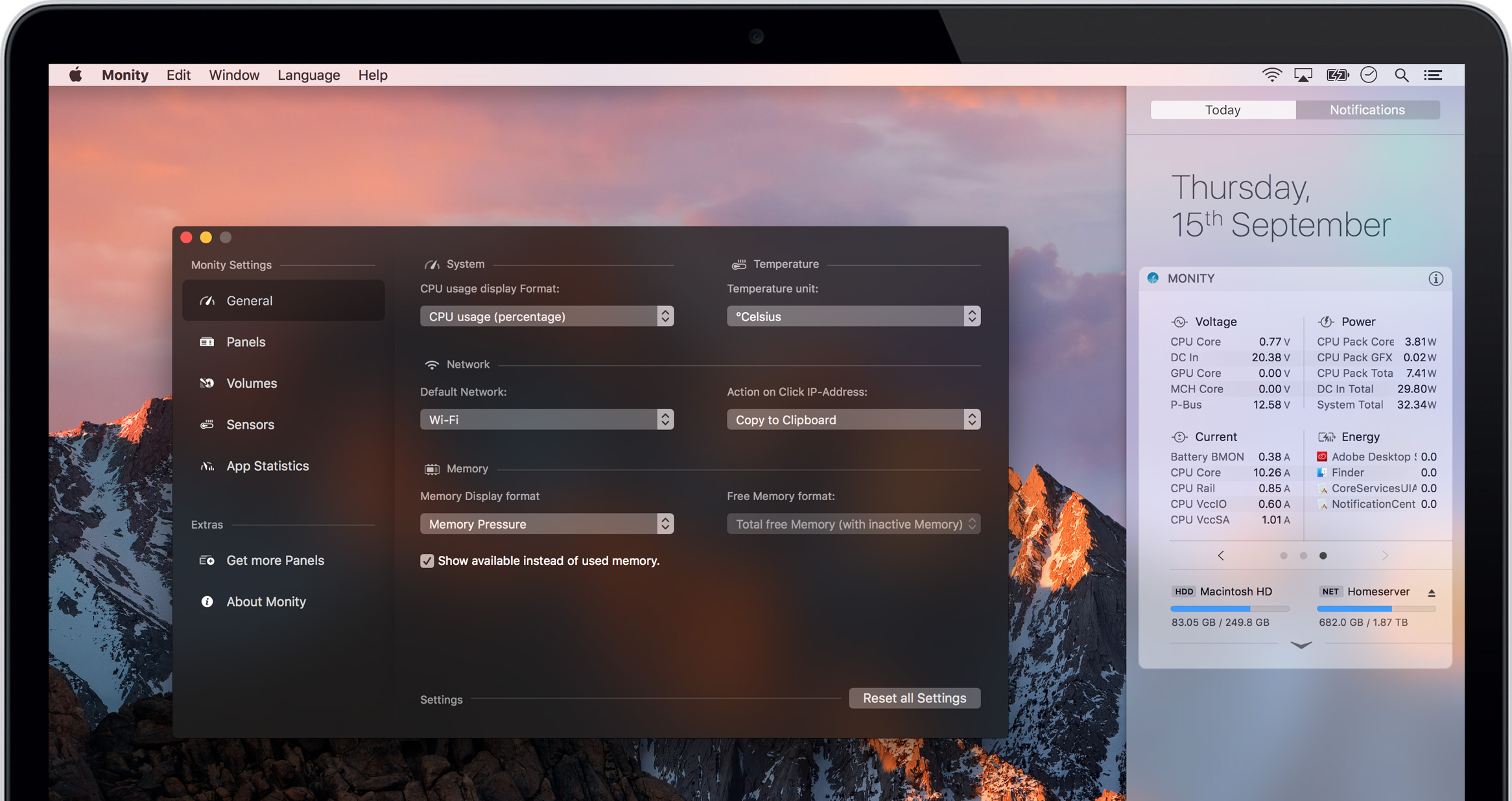Switch to the Today tab
This screenshot has height=801, width=1512.
tap(1223, 110)
